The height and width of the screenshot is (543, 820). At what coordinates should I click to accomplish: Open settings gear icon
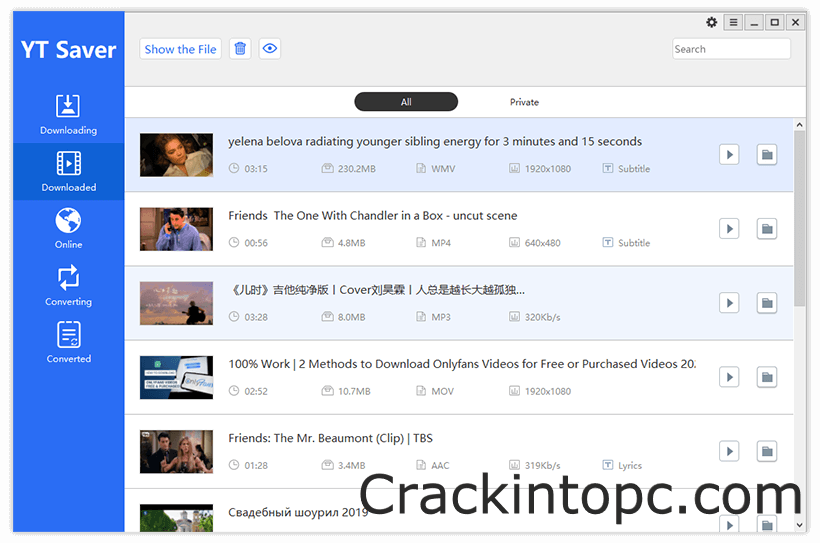[x=711, y=22]
